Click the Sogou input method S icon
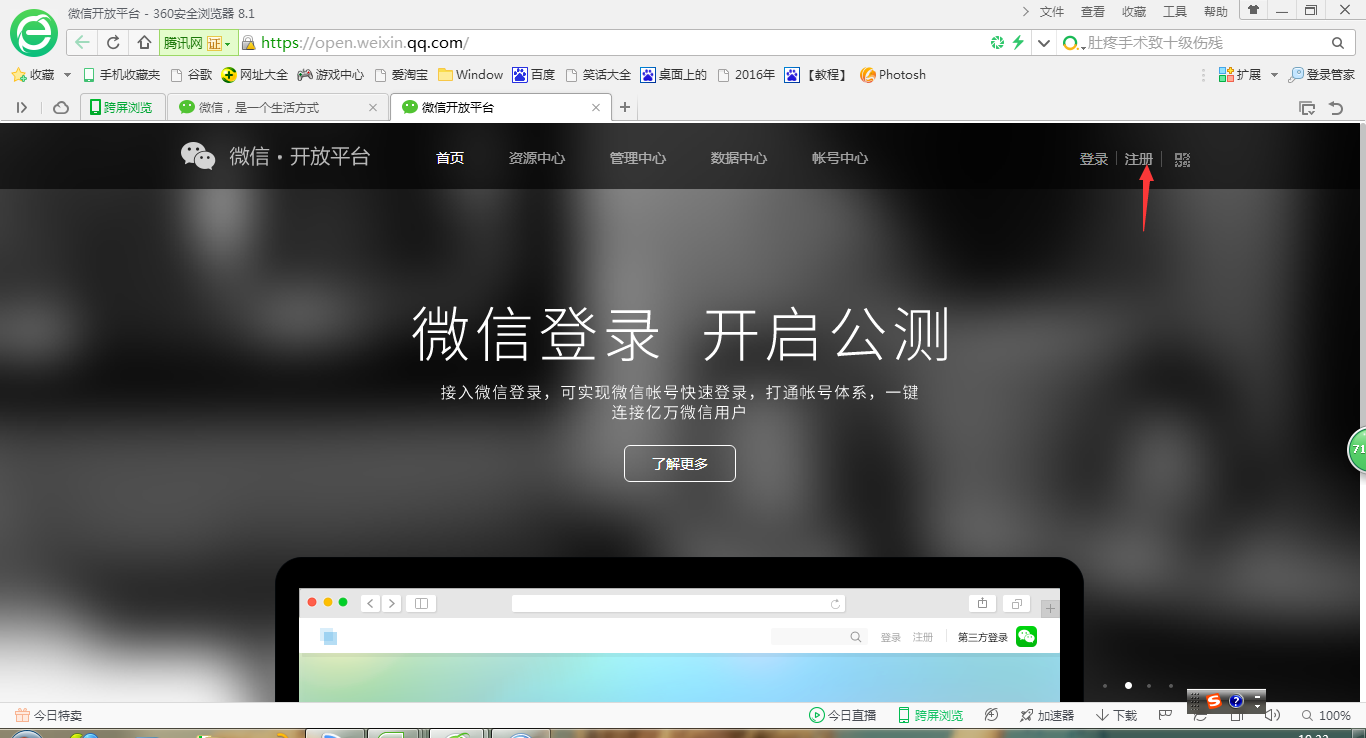1366x738 pixels. 1214,701
